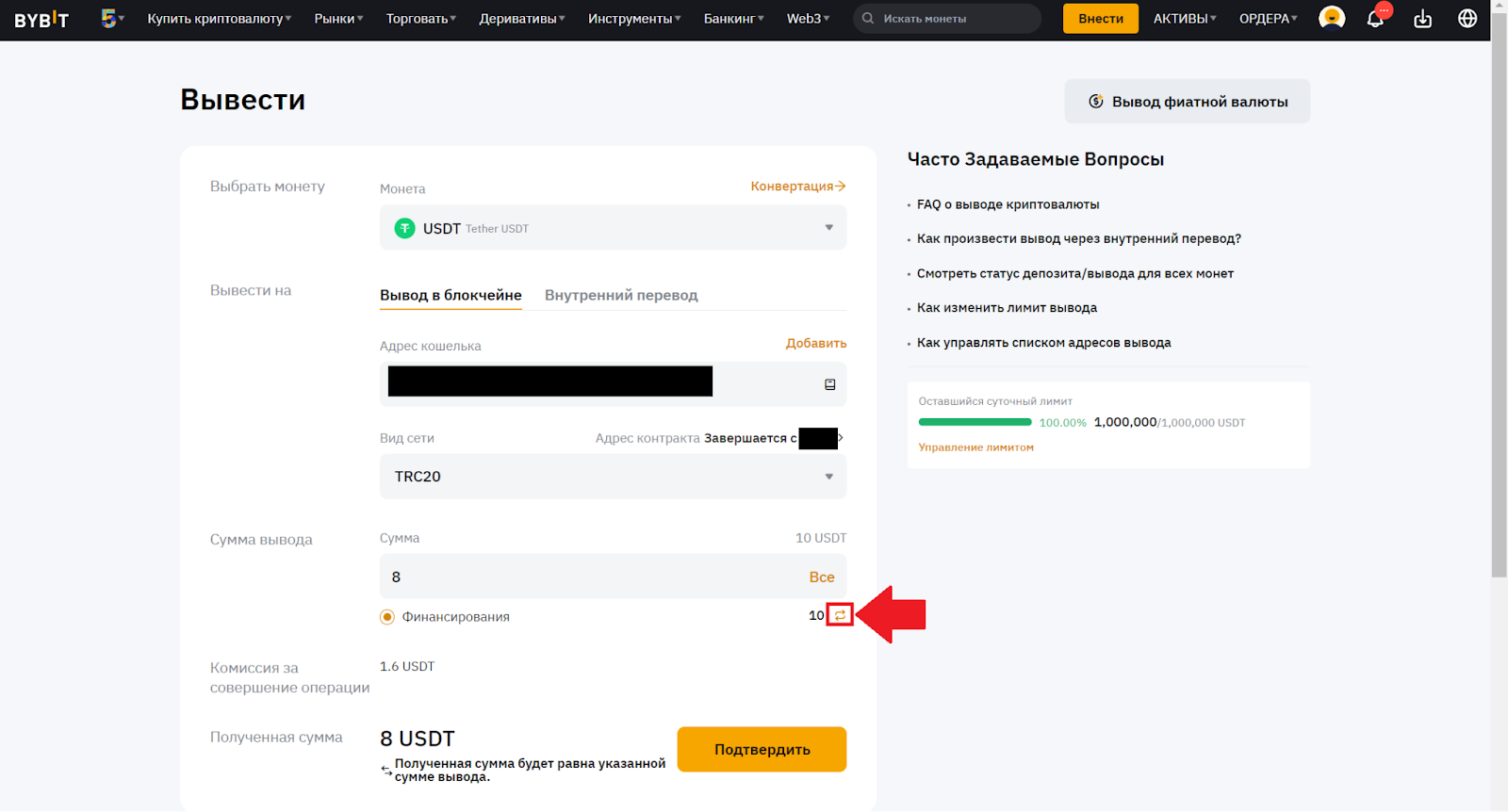Viewport: 1508px width, 812px height.
Task: Expand the contract address chevron
Action: click(x=841, y=438)
